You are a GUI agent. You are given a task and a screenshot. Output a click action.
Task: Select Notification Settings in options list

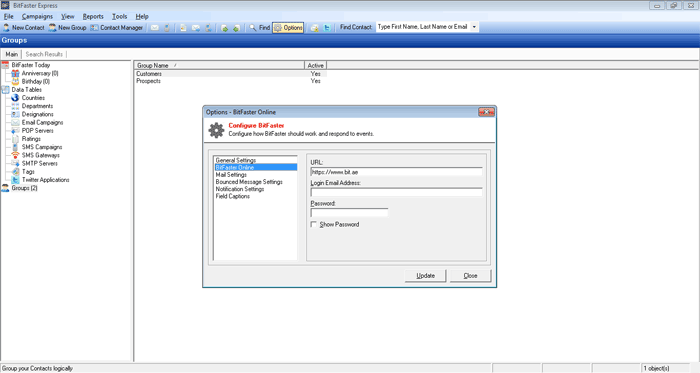point(255,189)
